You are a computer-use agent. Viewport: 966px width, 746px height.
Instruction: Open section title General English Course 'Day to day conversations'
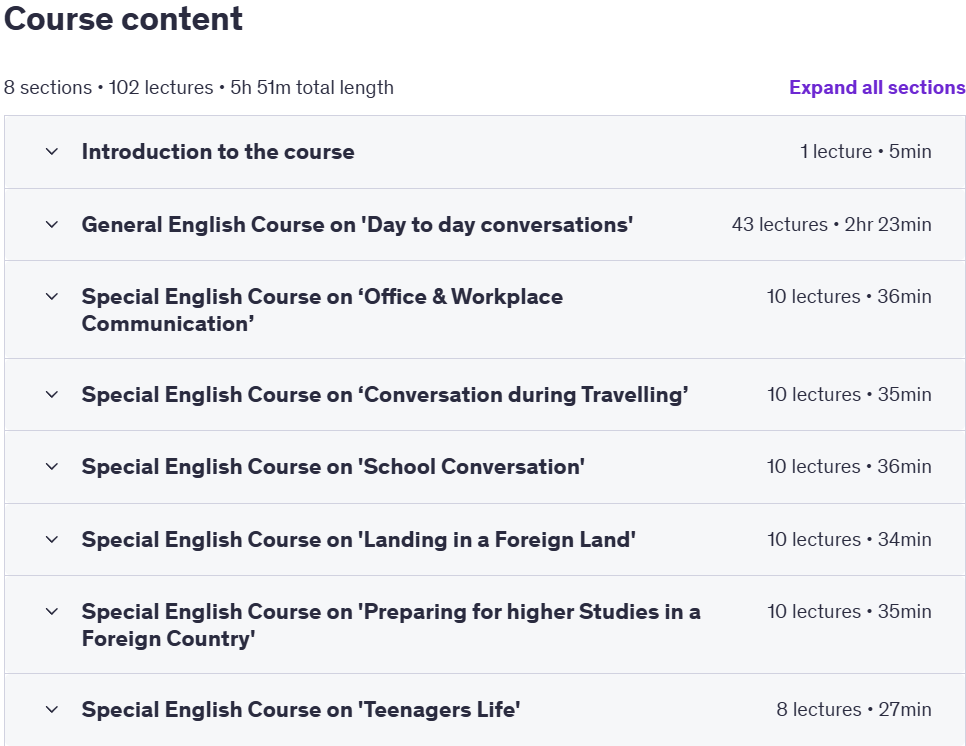357,225
